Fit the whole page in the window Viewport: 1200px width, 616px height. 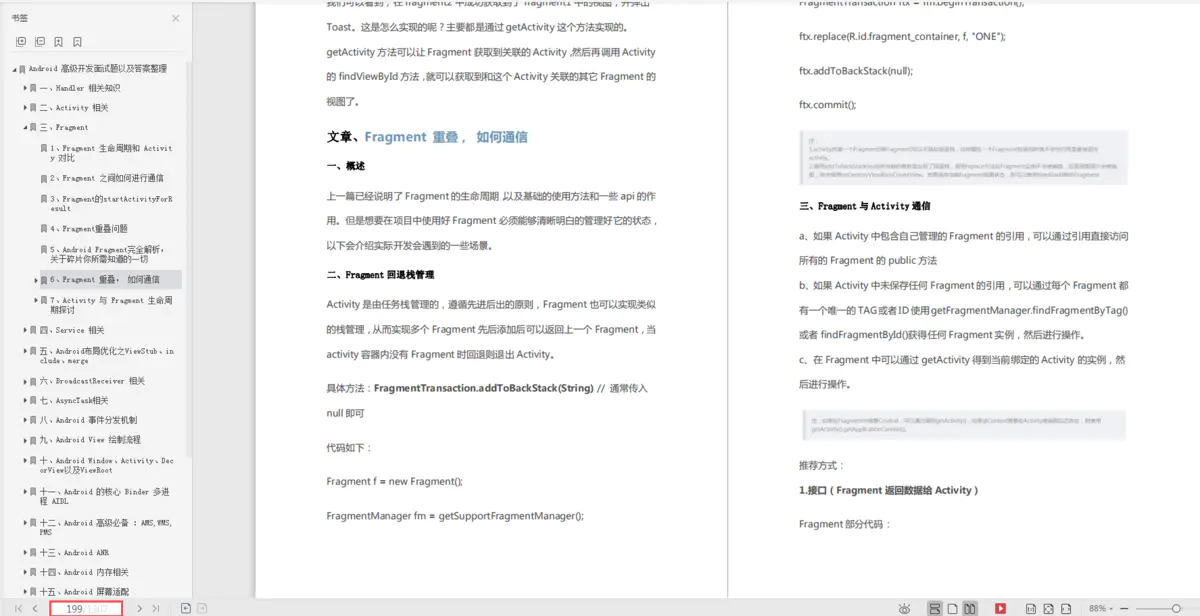tap(1048, 608)
